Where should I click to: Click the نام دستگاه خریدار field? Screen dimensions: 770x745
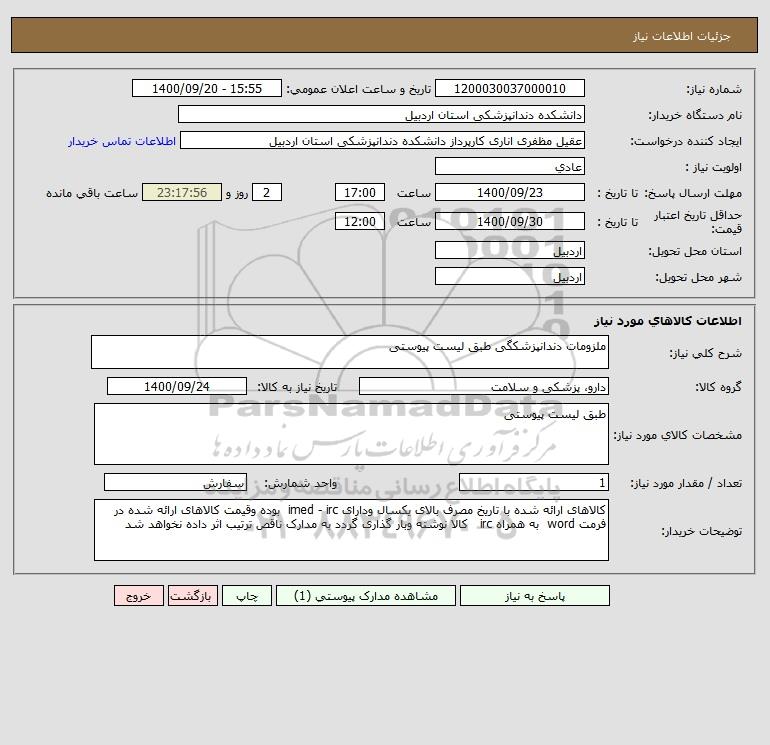[x=381, y=114]
